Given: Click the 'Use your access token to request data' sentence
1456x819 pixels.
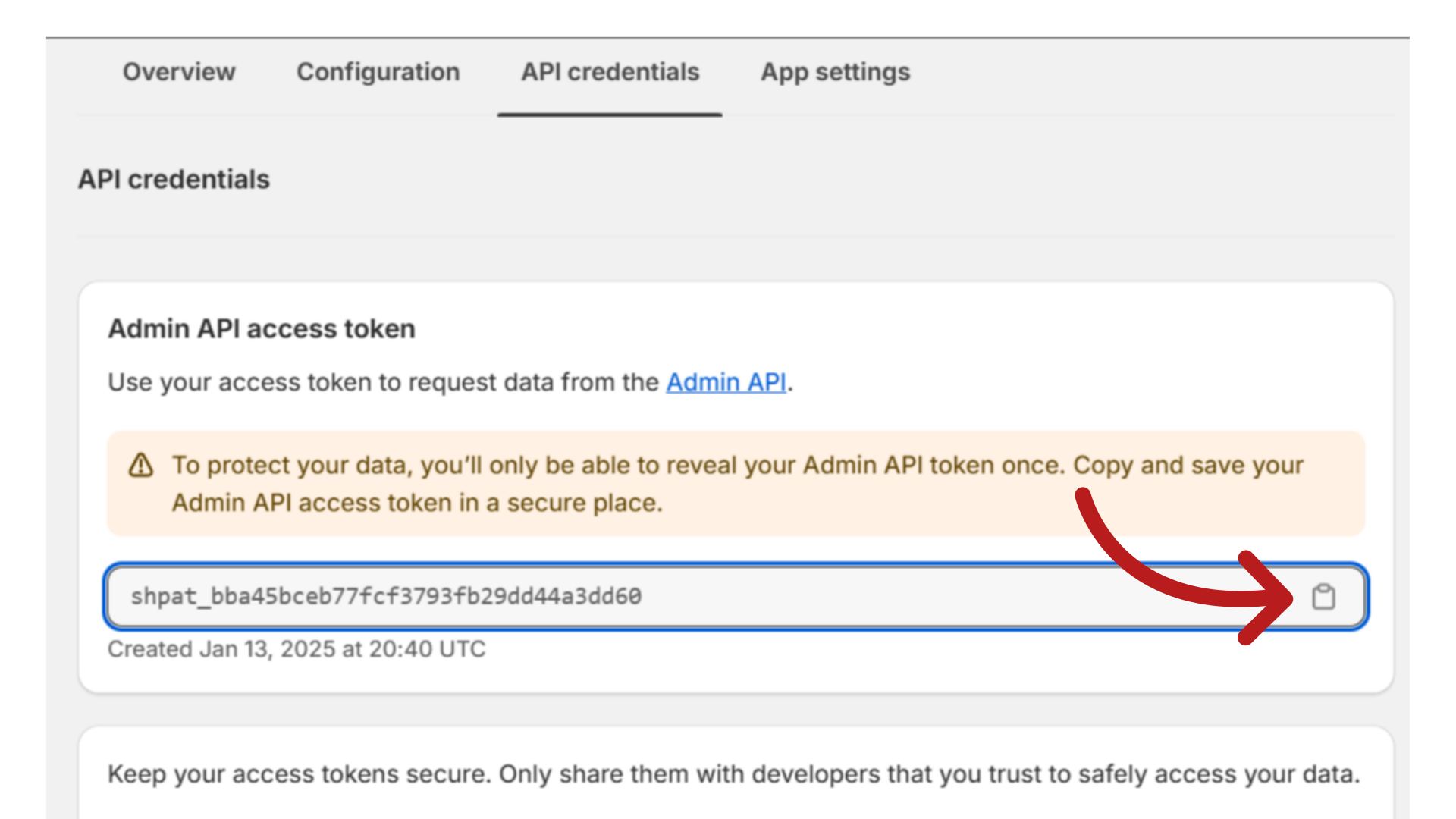Looking at the screenshot, I should coord(450,382).
